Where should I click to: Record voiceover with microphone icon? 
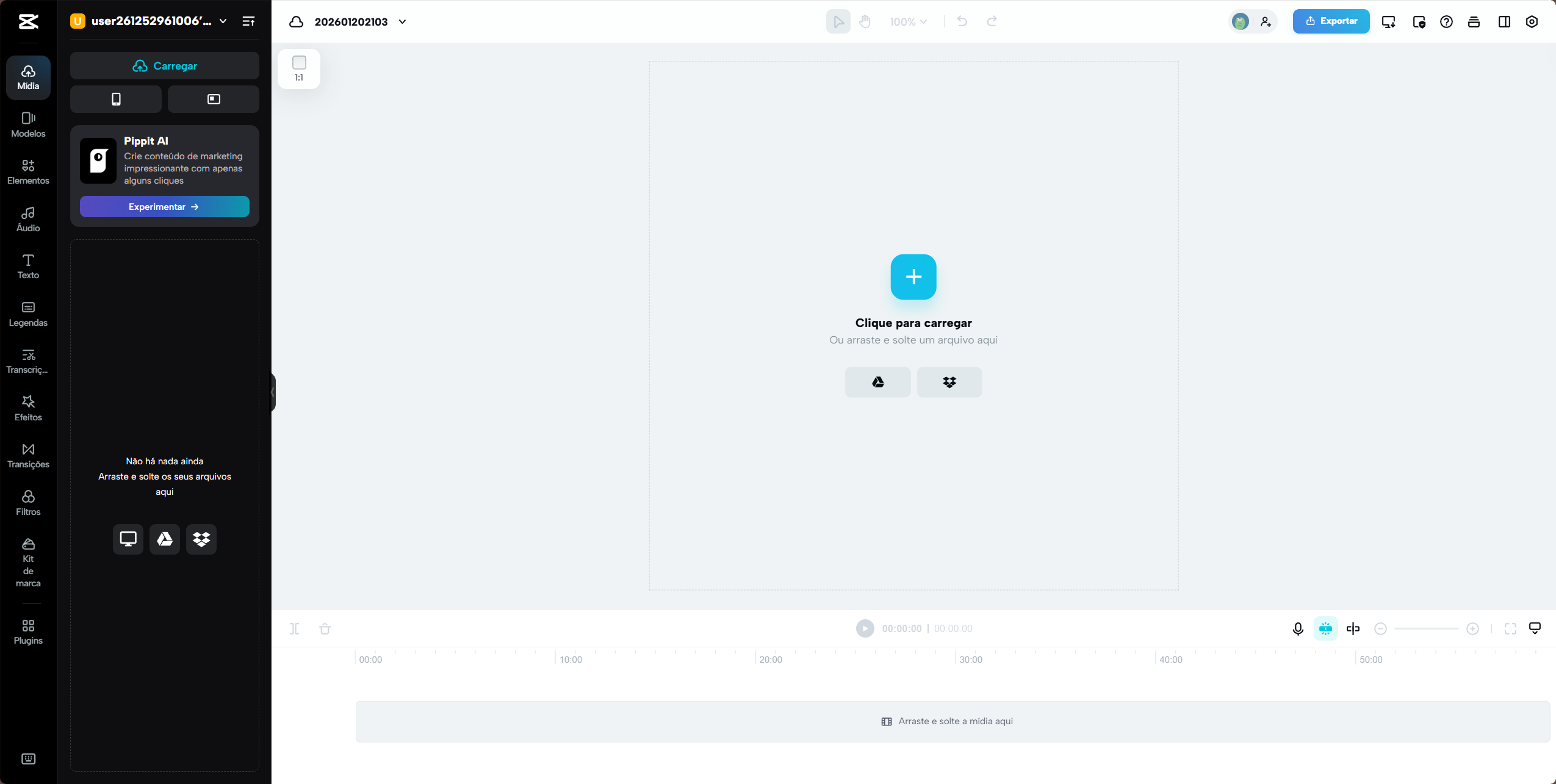(1298, 628)
